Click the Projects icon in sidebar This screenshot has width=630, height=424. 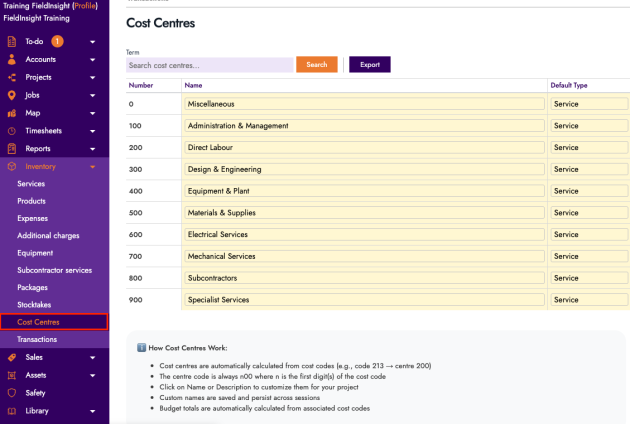(x=12, y=77)
